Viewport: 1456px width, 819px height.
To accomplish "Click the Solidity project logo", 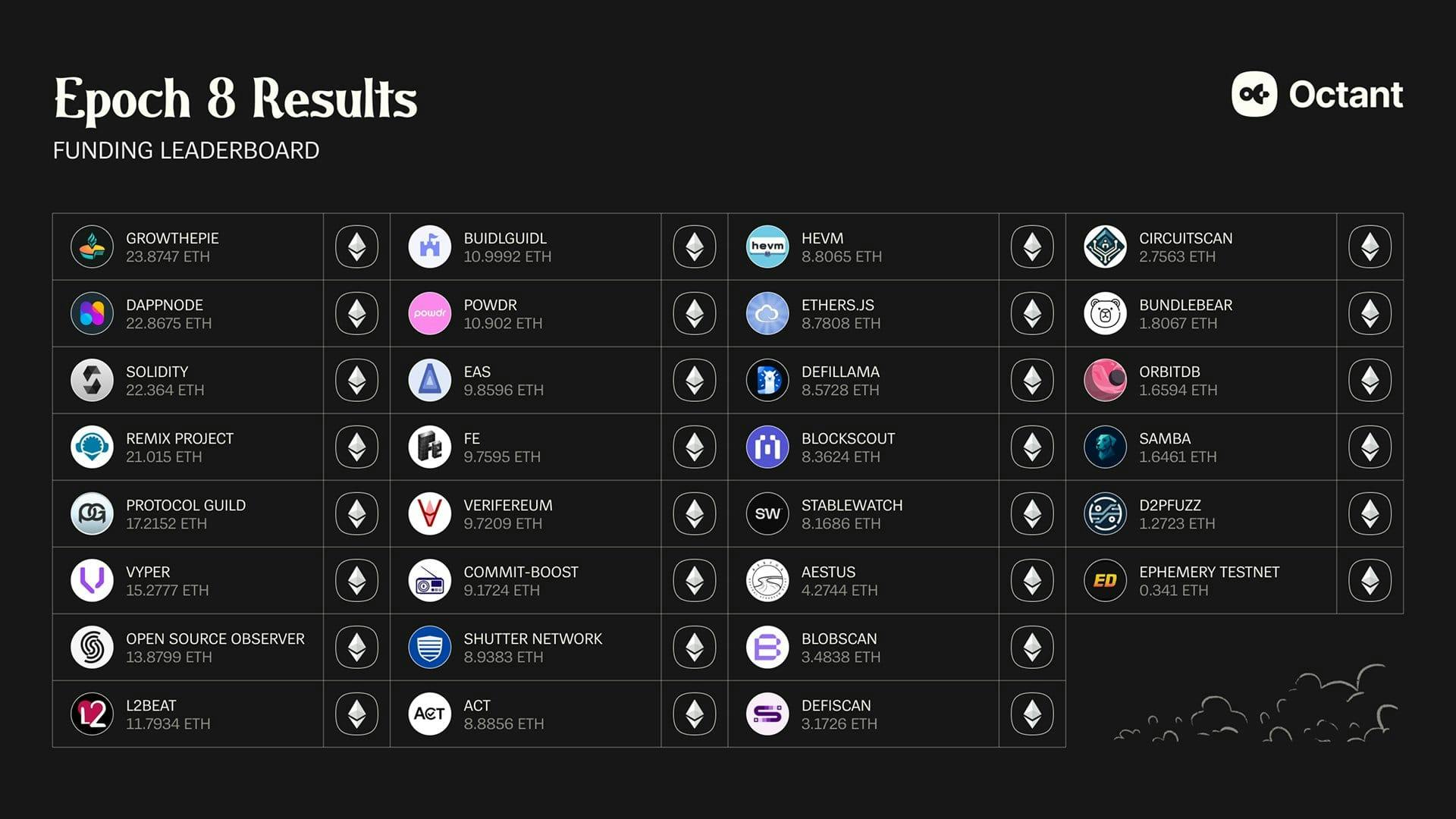I will pos(92,381).
